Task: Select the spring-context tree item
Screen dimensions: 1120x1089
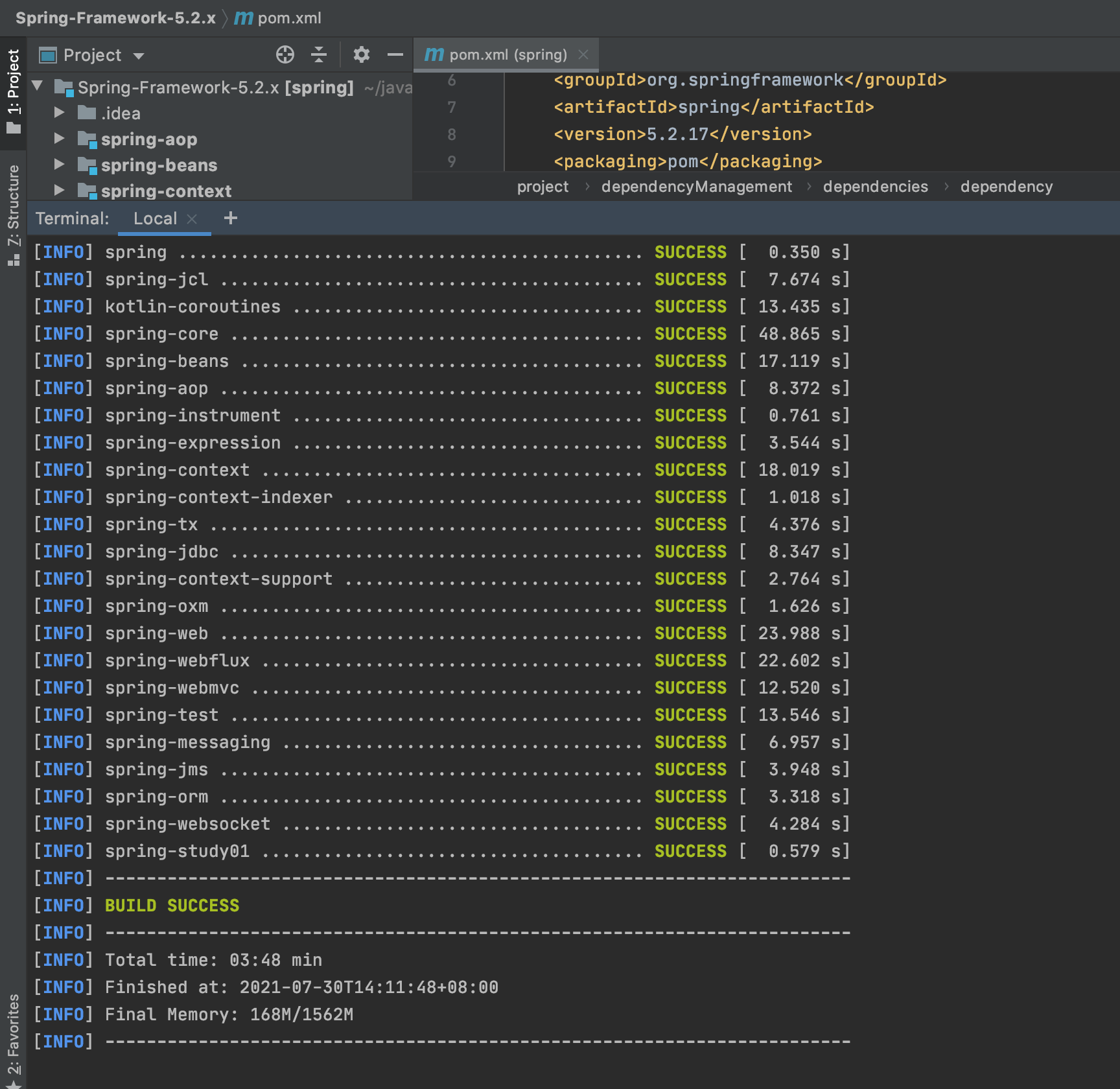Action: click(x=167, y=191)
